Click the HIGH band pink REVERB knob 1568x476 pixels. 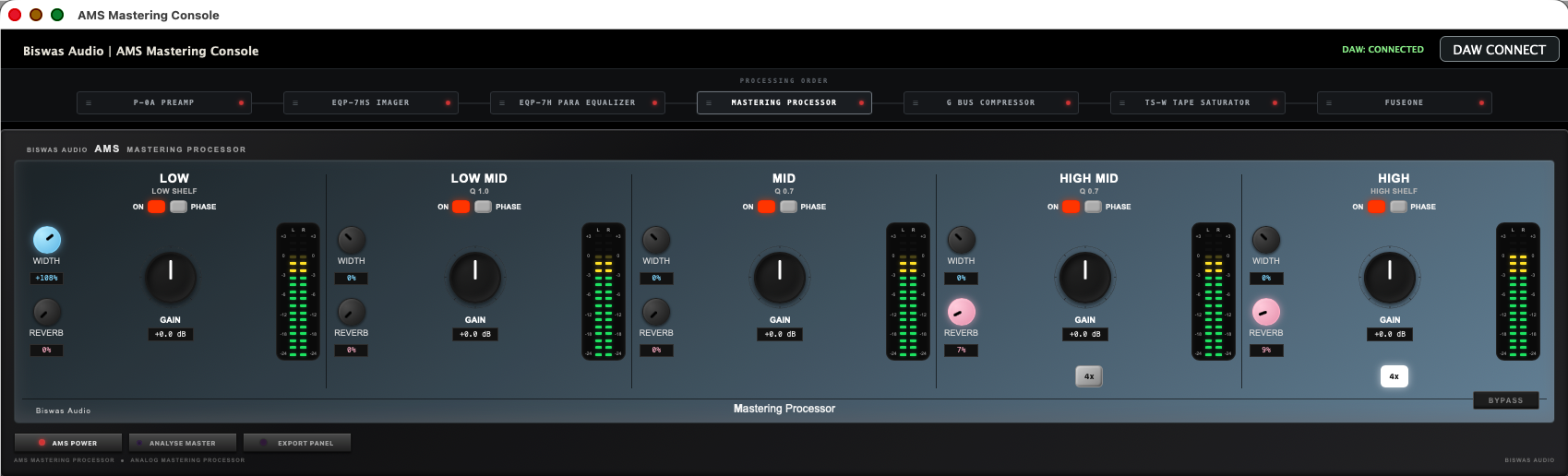pos(1266,312)
